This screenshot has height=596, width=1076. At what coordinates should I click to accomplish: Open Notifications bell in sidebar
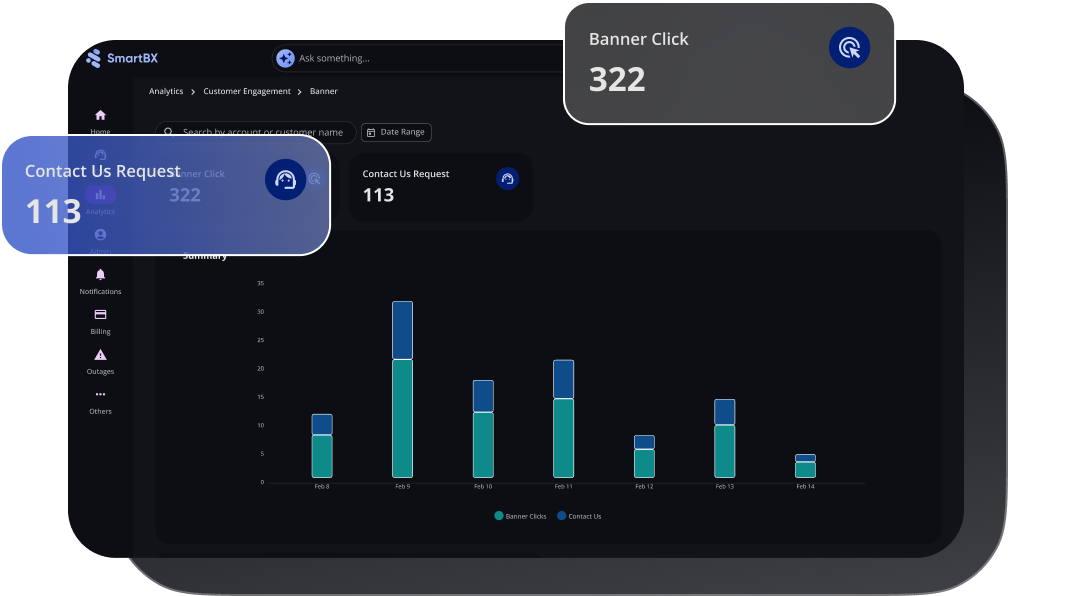click(x=100, y=275)
